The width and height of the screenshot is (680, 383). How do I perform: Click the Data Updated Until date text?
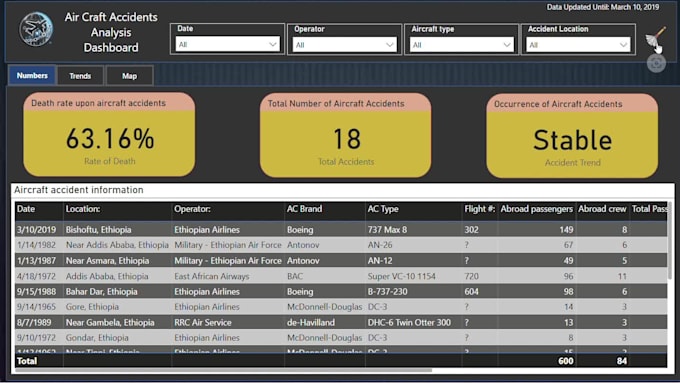pyautogui.click(x=603, y=7)
